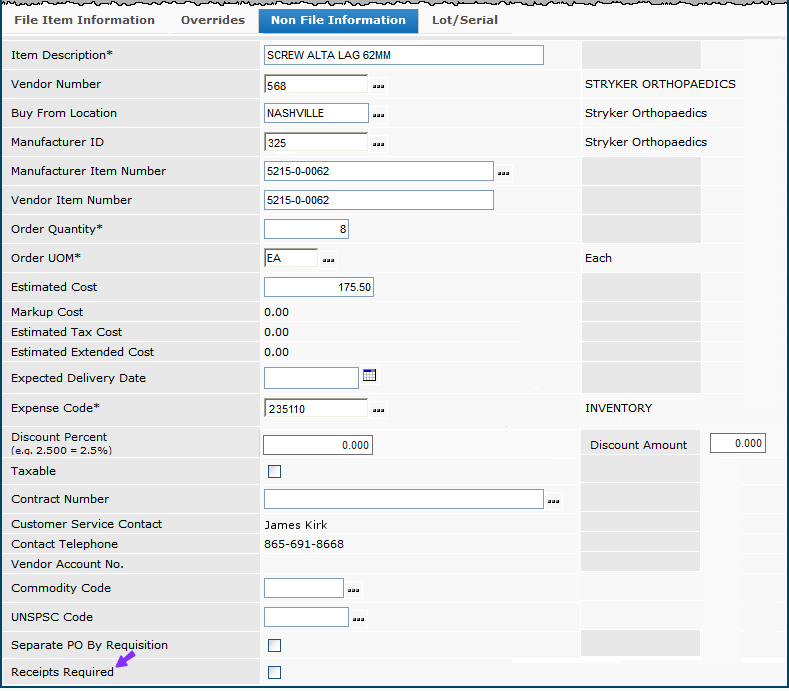Open Expense Code lookup ellipsis
Viewport: 789px width, 691px height.
pyautogui.click(x=379, y=410)
